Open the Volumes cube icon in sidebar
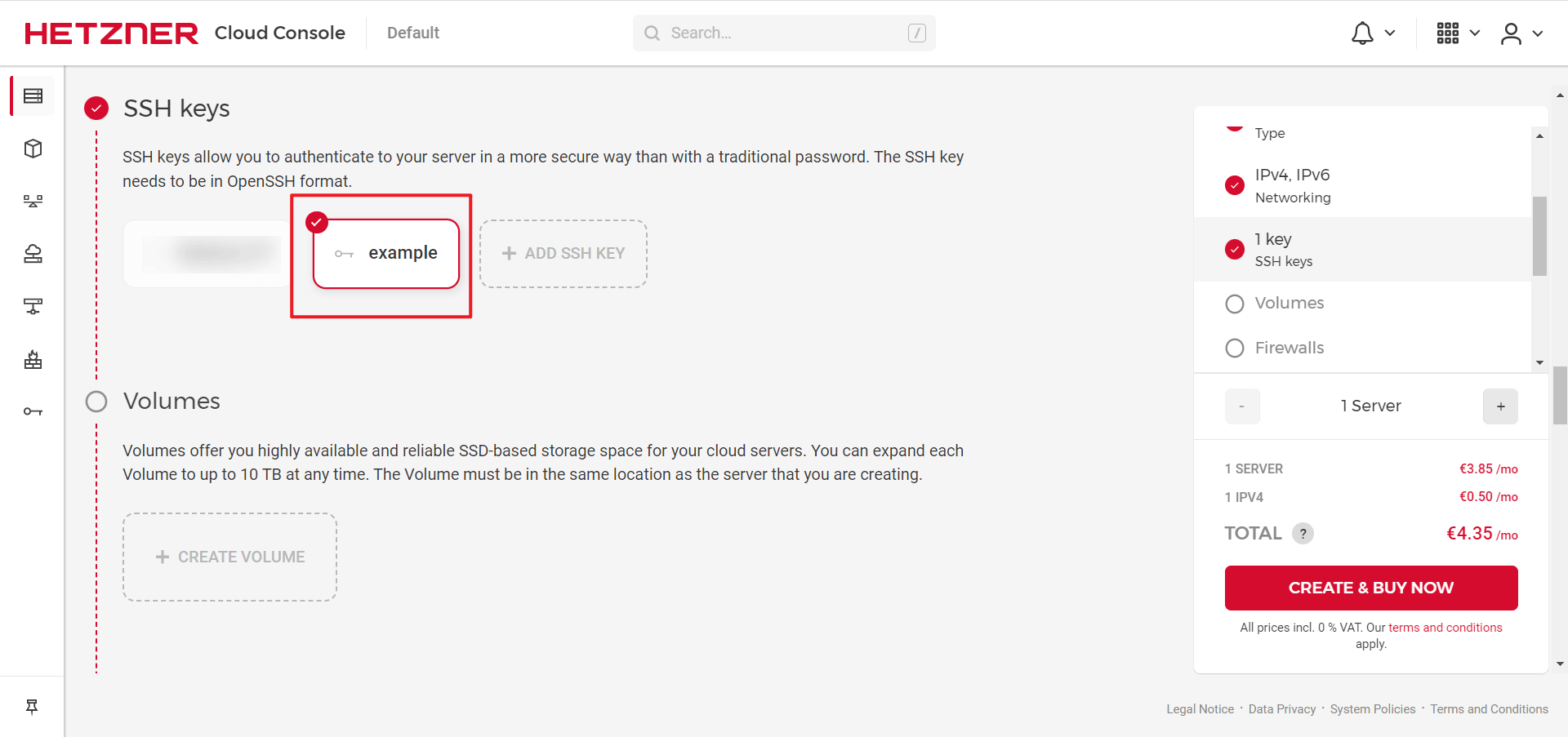Viewport: 1568px width, 737px height. point(33,149)
